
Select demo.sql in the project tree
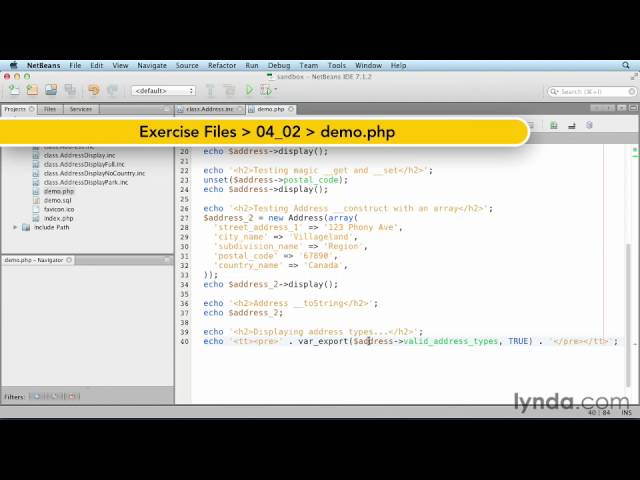[58, 200]
